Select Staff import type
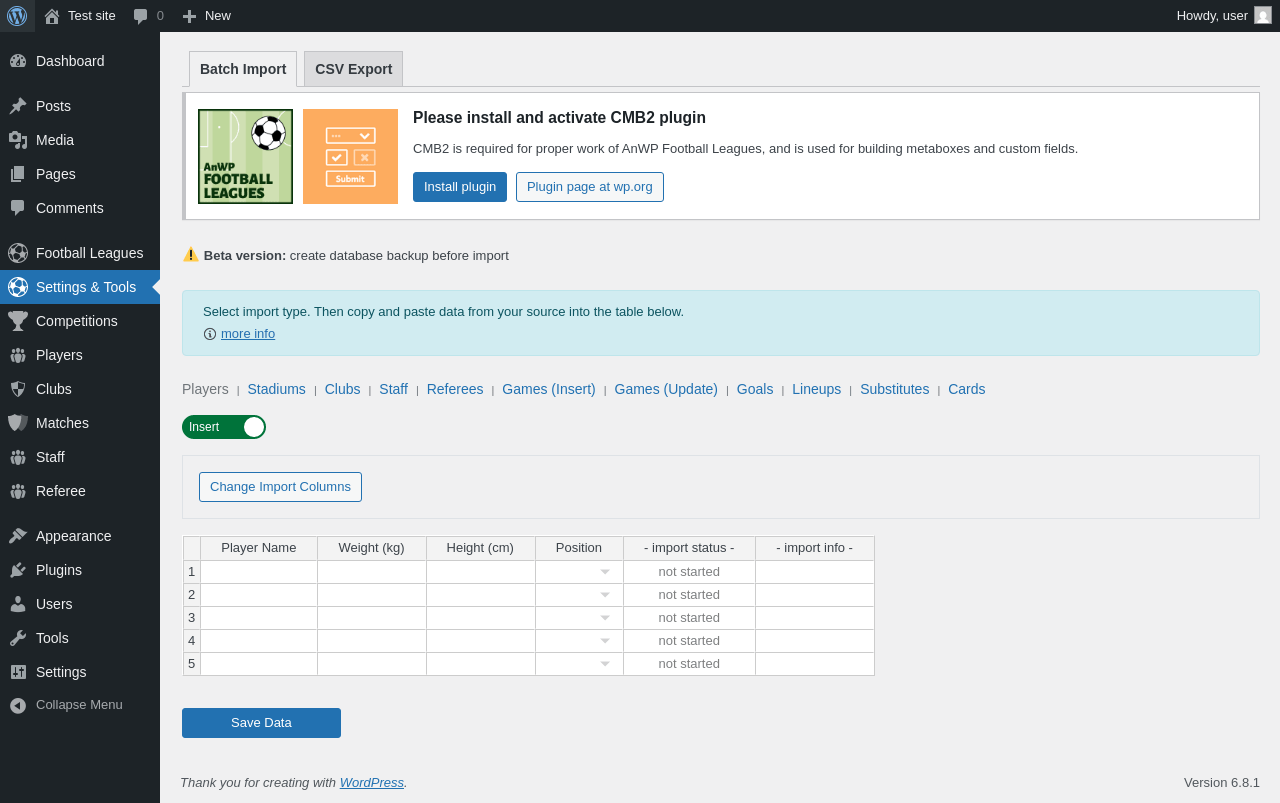Image resolution: width=1280 pixels, height=803 pixels. click(393, 389)
